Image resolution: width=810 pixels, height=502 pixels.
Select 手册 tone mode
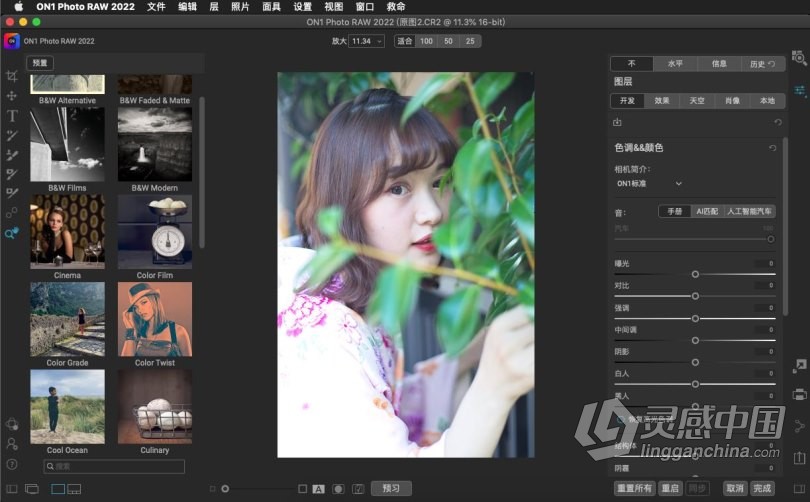[x=675, y=212]
